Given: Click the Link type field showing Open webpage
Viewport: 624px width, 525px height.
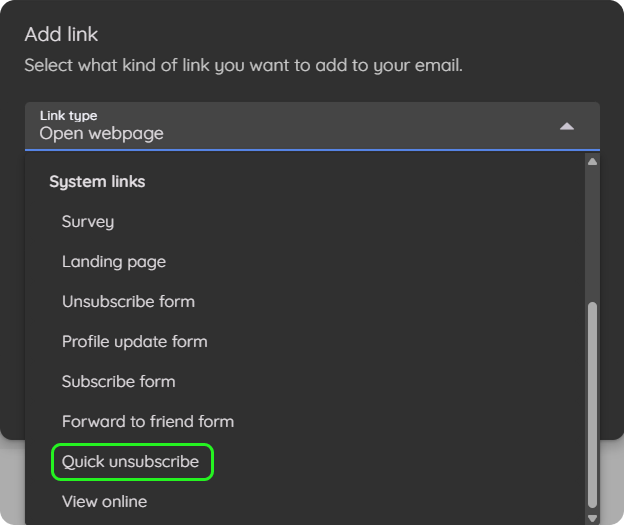Looking at the screenshot, I should point(312,126).
